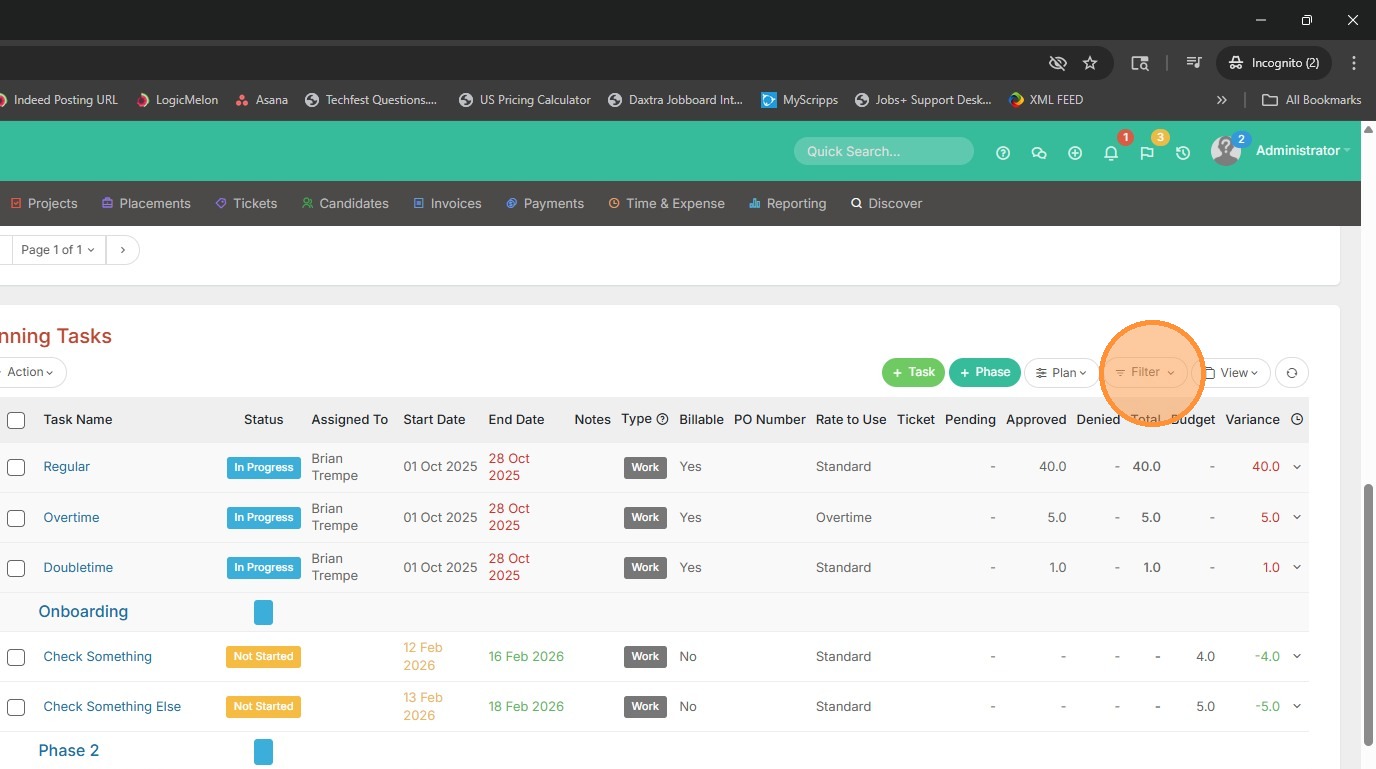The image size is (1376, 769).
Task: Refresh the tasks list with the circular arrow
Action: 1292,373
